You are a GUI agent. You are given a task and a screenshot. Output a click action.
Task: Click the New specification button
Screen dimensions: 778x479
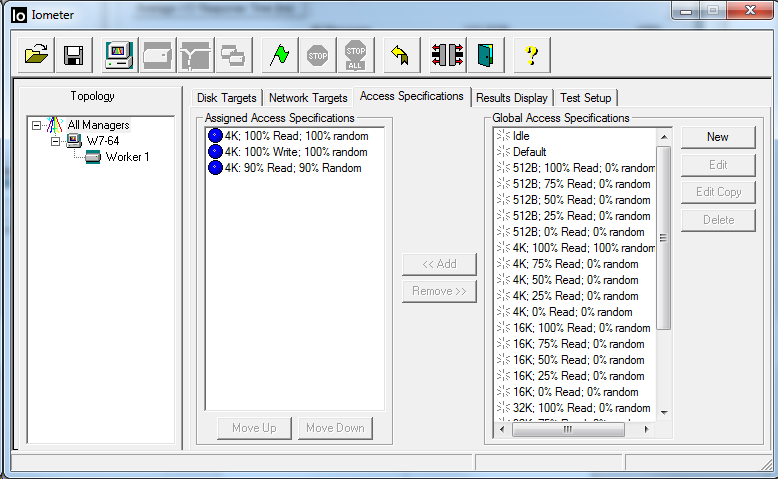(718, 137)
